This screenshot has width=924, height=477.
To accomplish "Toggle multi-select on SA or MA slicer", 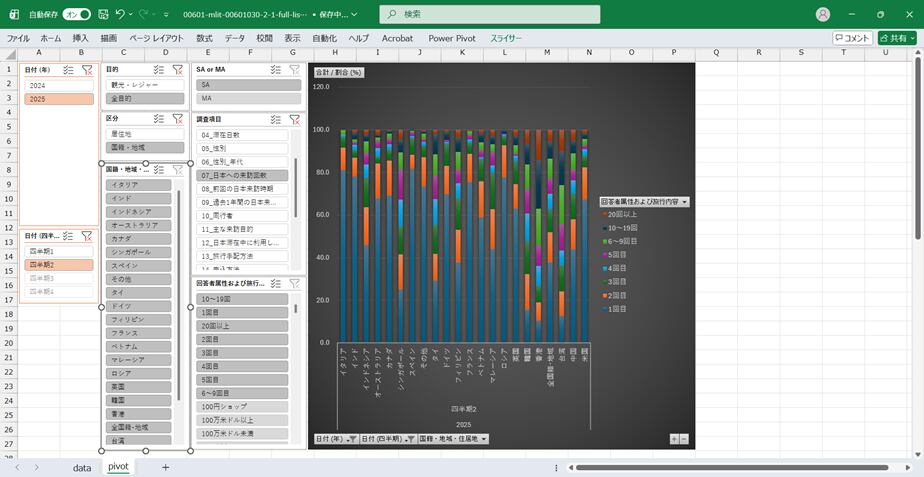I will point(275,70).
